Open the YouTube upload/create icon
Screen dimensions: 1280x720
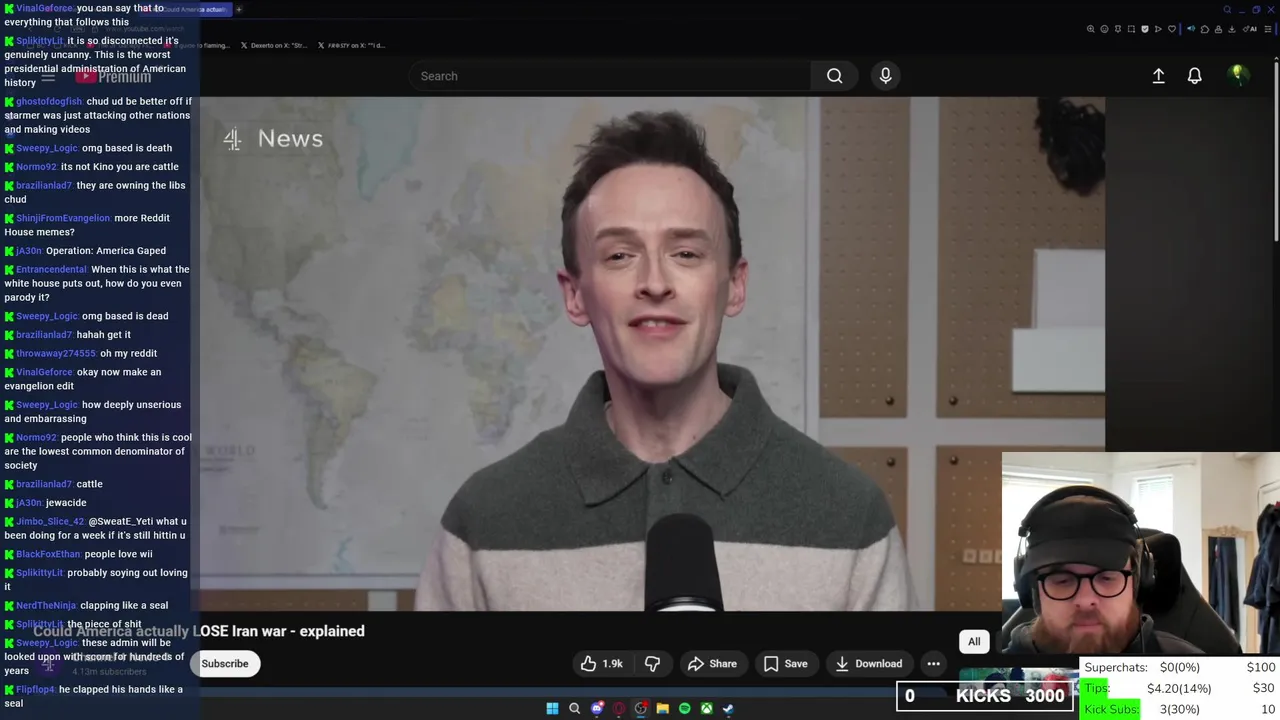coord(1158,76)
